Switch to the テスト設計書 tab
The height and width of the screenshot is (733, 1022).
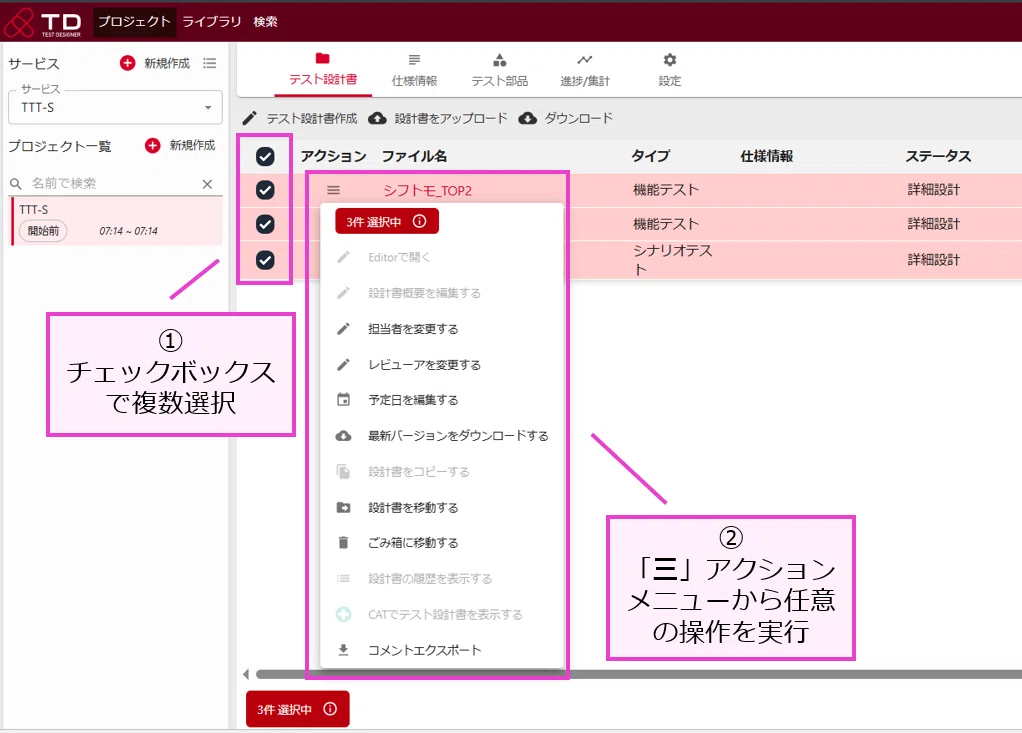coord(323,70)
